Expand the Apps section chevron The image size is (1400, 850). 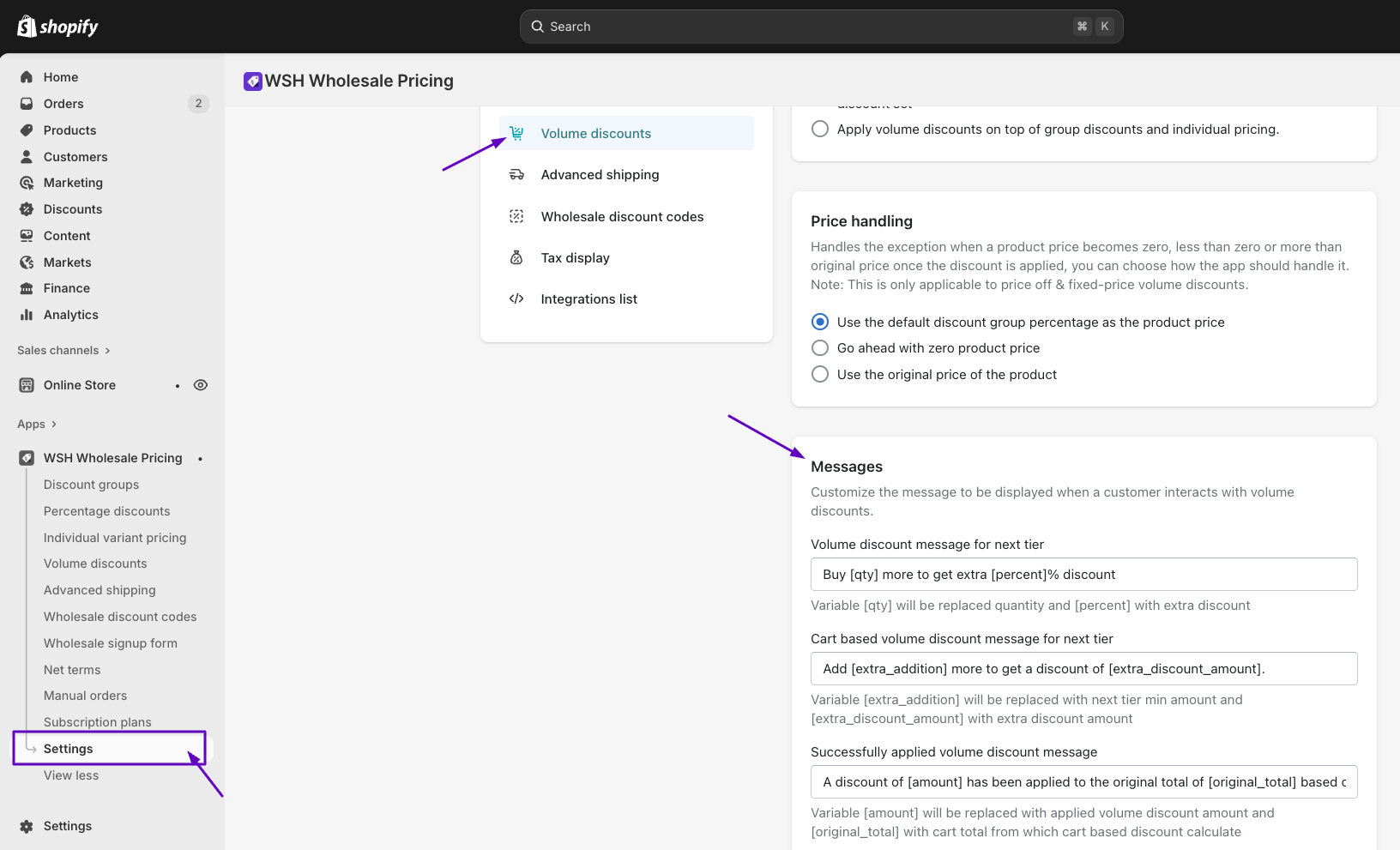tap(53, 425)
